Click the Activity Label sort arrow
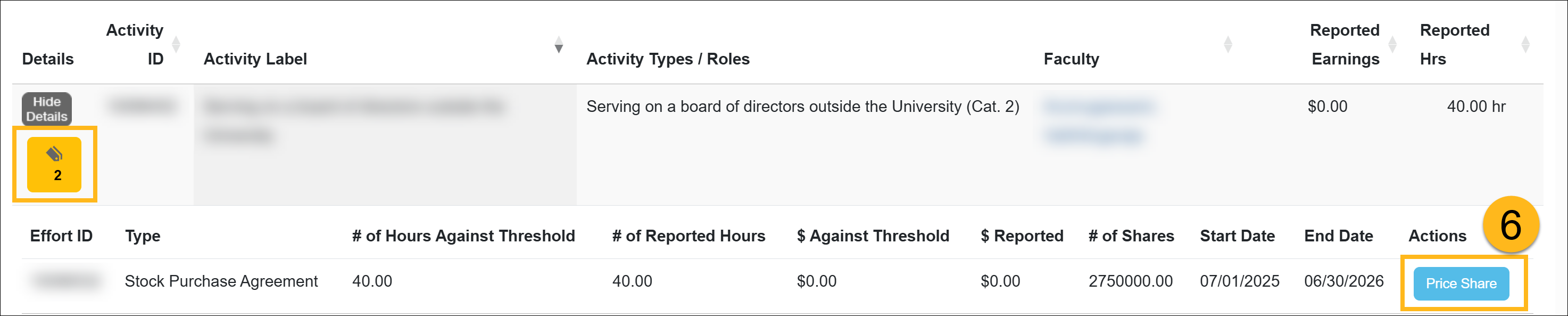Viewport: 1568px width, 316px height. [x=558, y=45]
